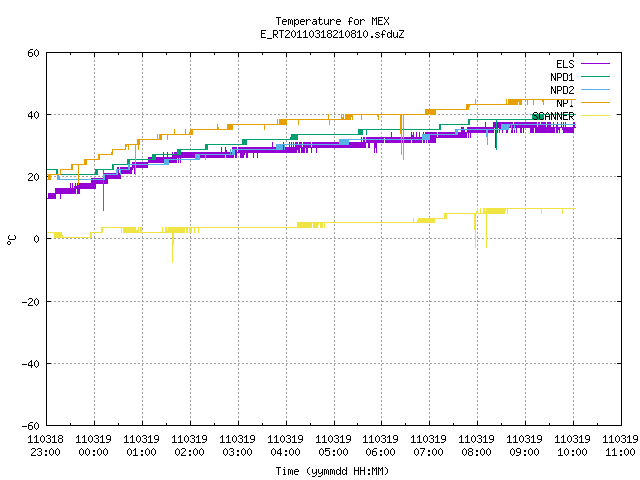Viewport: 640px width, 480px height.
Task: Click the ELS legend label
Action: pos(565,64)
